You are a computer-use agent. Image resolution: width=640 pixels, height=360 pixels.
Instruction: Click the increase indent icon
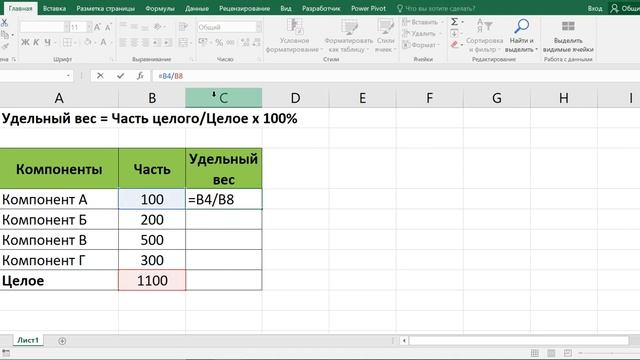tap(168, 42)
